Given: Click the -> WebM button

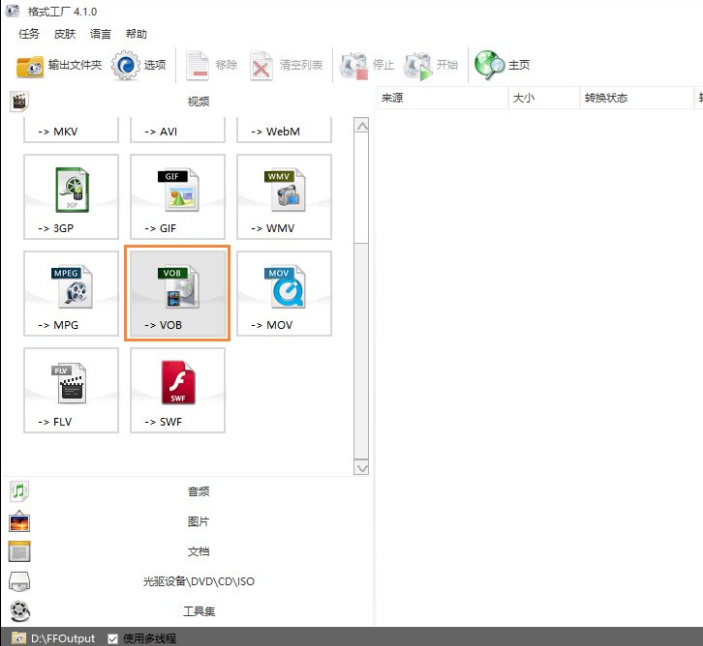Looking at the screenshot, I should (x=284, y=130).
